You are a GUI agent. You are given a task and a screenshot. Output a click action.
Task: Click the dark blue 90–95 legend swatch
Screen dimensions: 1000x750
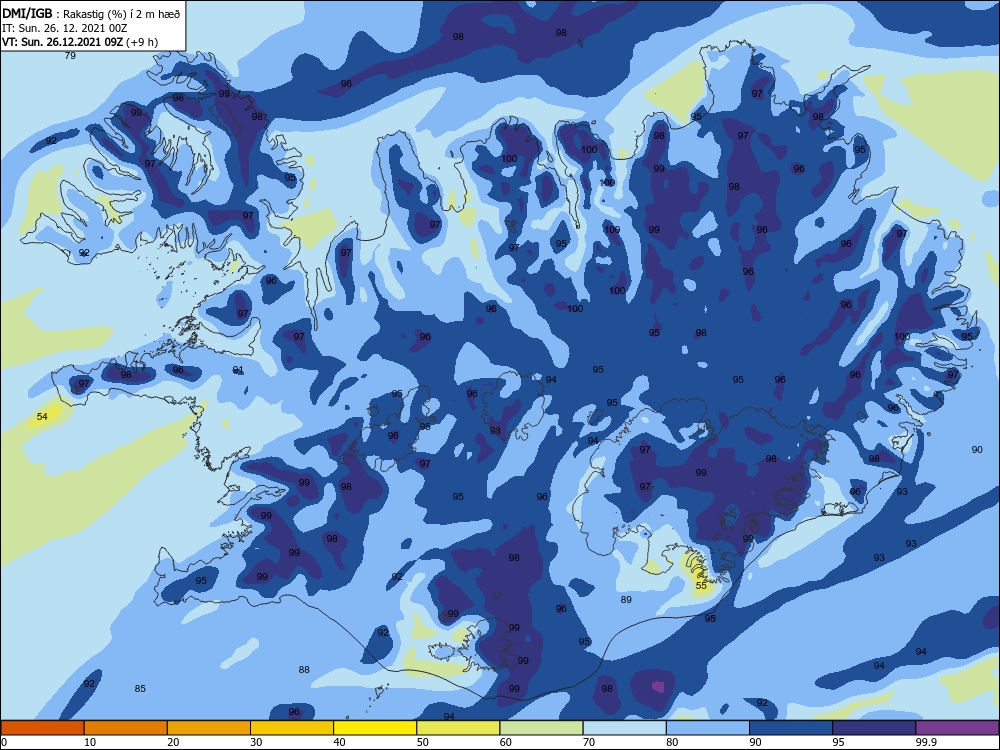[791, 728]
